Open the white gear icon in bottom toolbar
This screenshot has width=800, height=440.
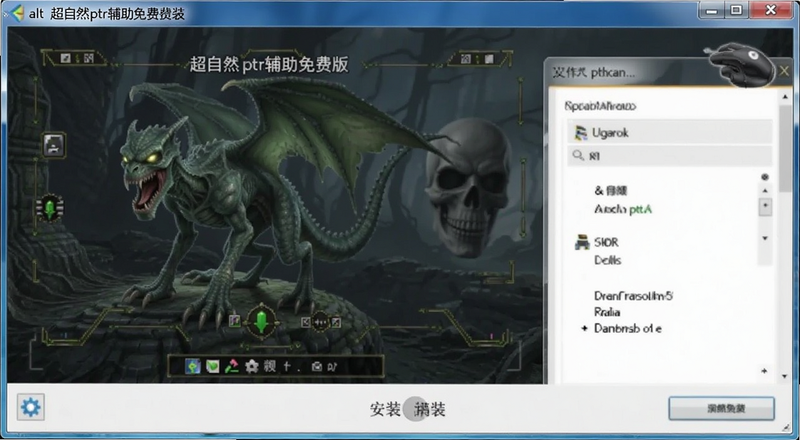pyautogui.click(x=252, y=366)
